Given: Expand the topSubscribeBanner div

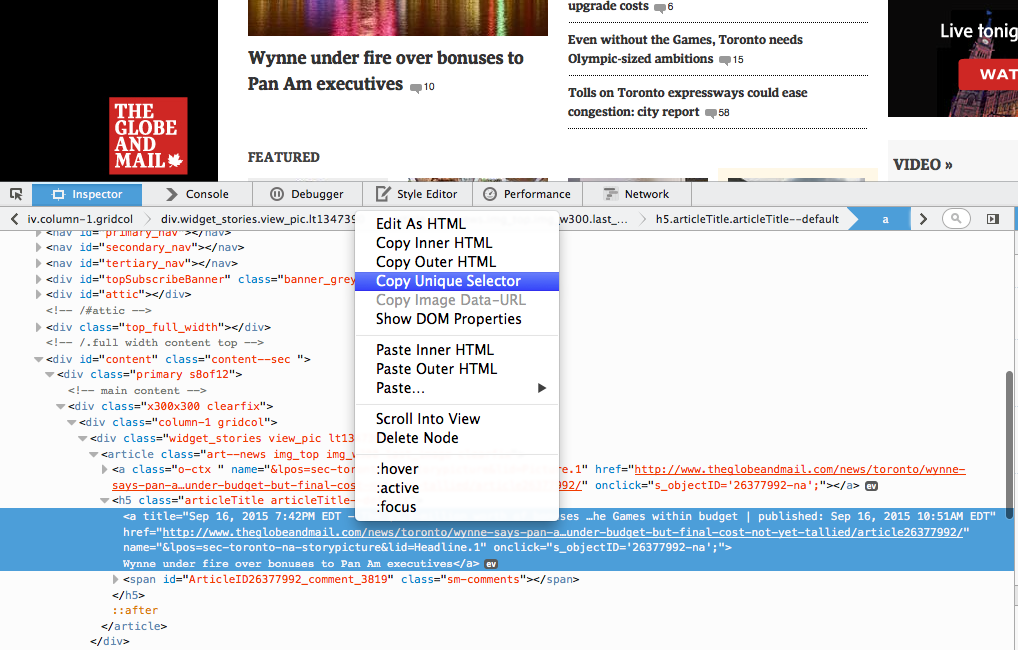Looking at the screenshot, I should point(38,279).
